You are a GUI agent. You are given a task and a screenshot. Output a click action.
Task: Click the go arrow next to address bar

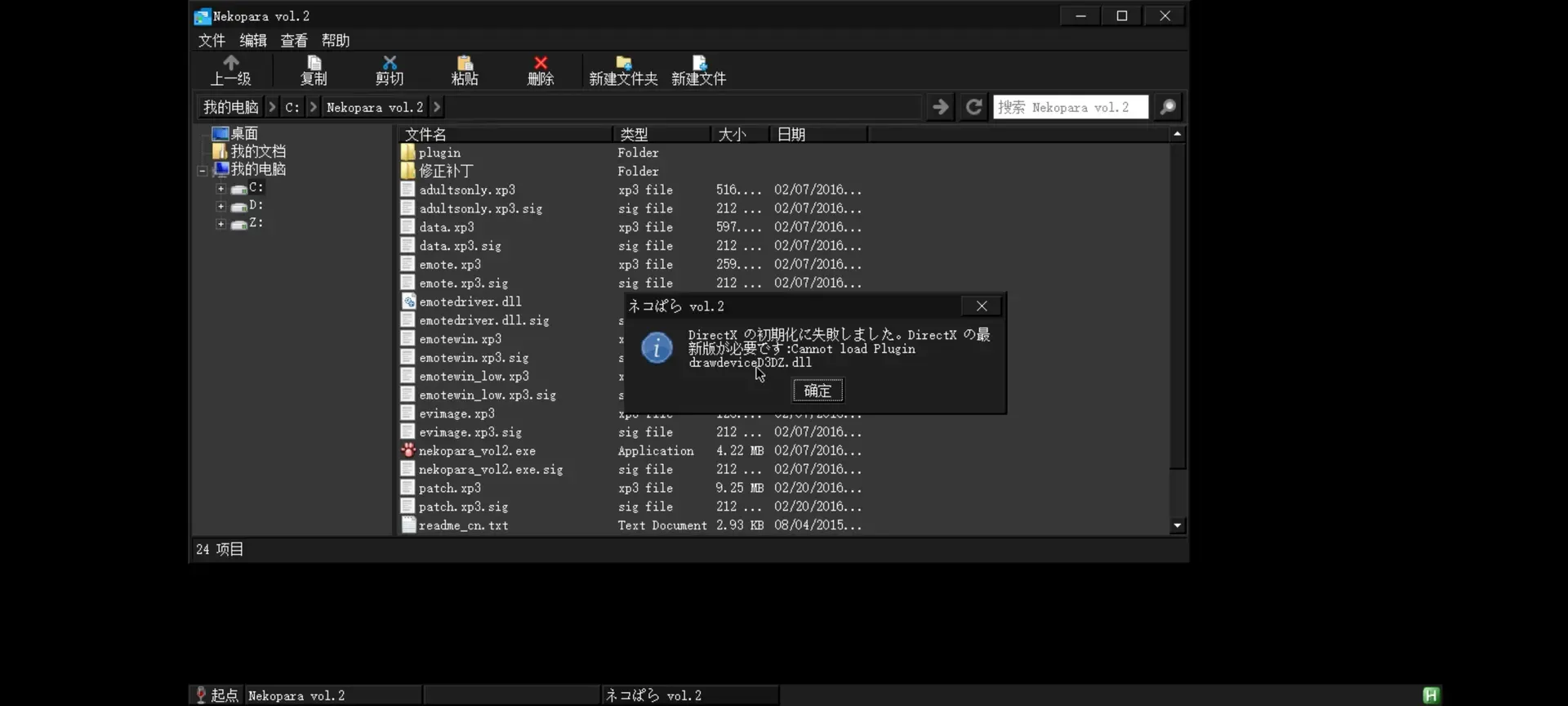[x=941, y=107]
